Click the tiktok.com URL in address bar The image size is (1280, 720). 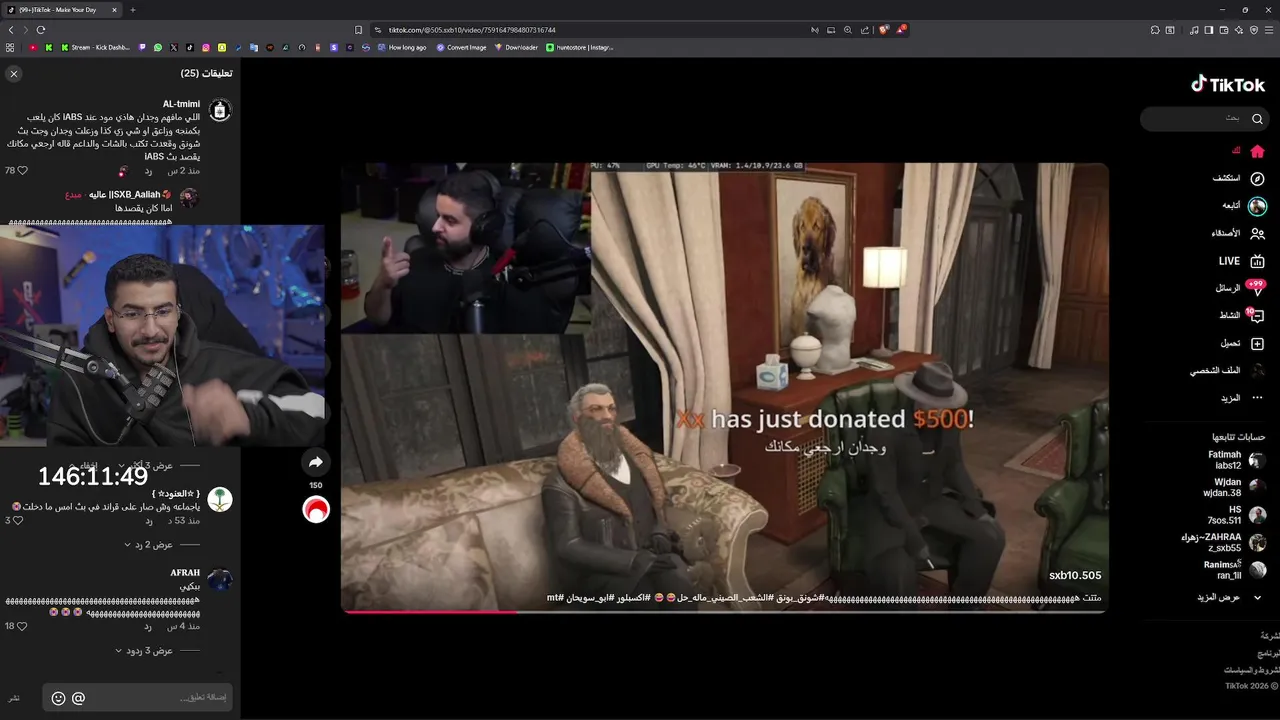[472, 30]
